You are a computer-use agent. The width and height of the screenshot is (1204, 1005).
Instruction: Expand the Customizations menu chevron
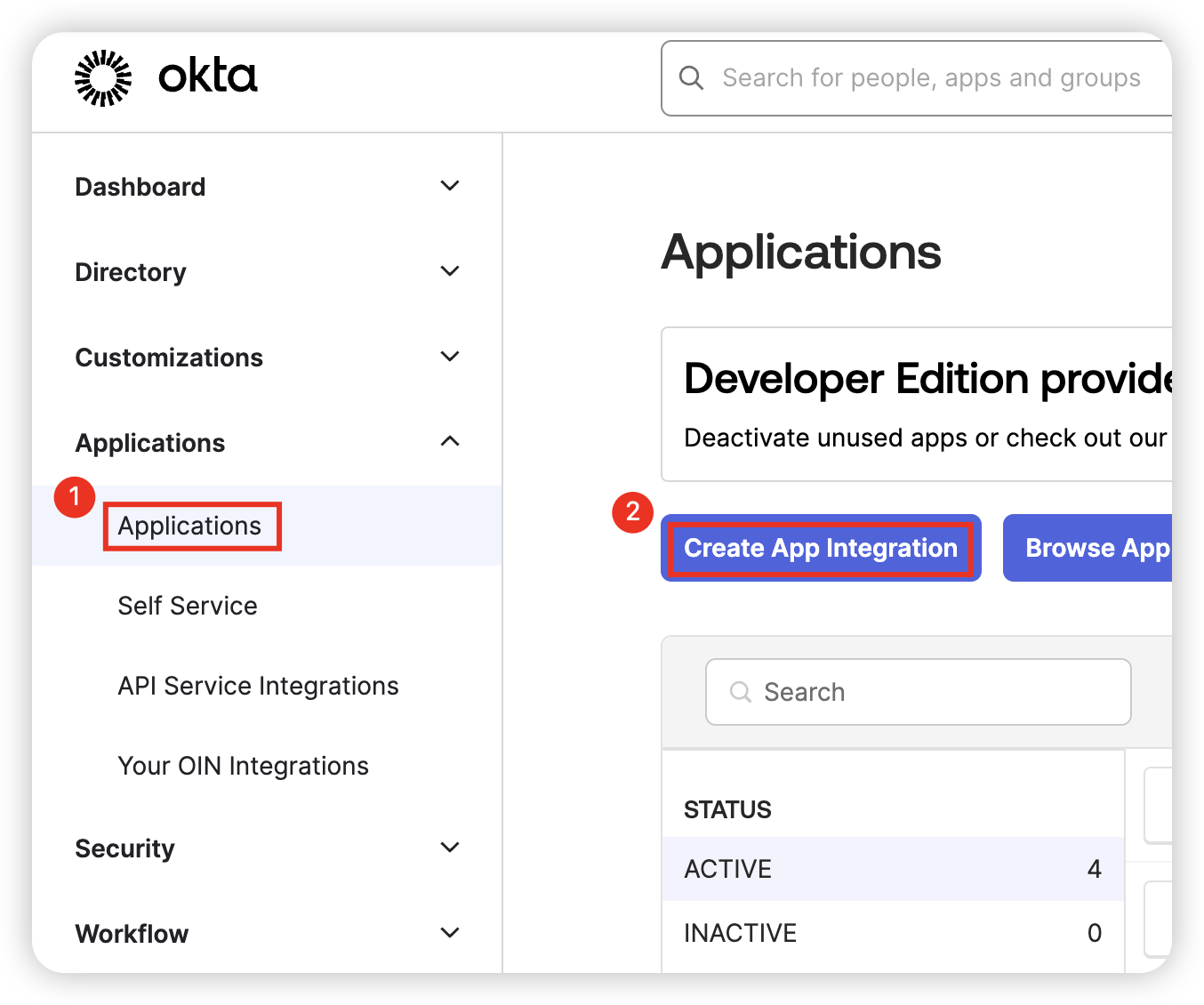coord(450,357)
